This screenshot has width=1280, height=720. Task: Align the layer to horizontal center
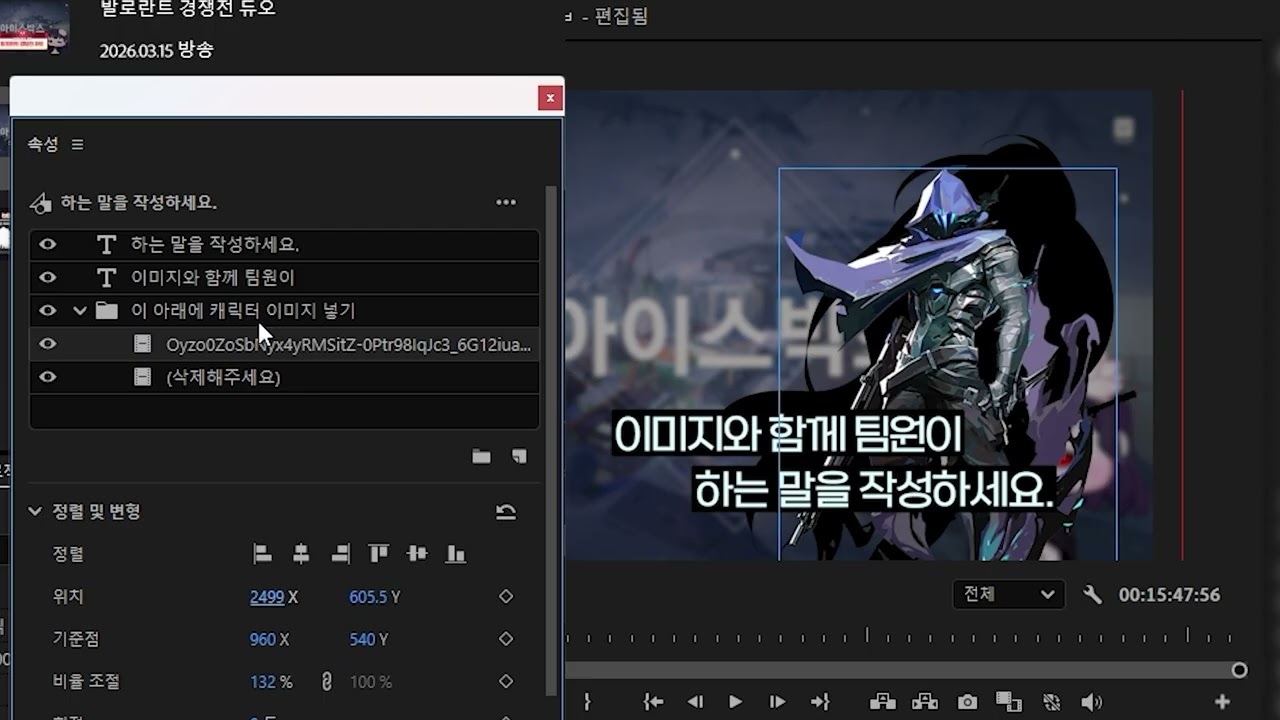click(301, 554)
